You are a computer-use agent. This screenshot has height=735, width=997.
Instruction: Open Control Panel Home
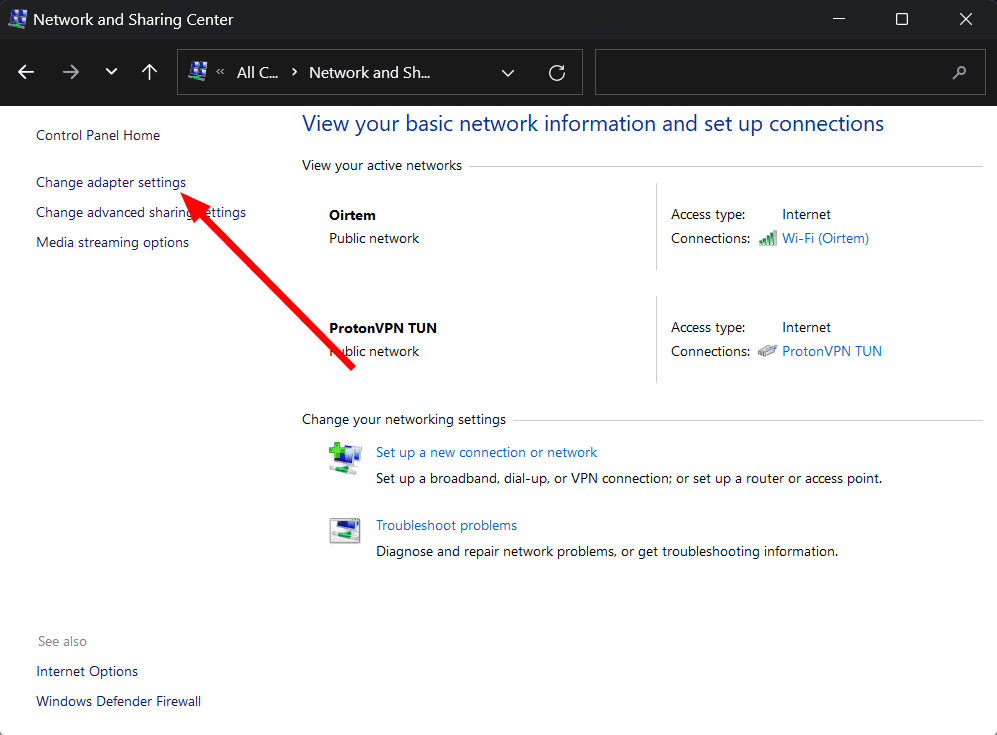98,135
